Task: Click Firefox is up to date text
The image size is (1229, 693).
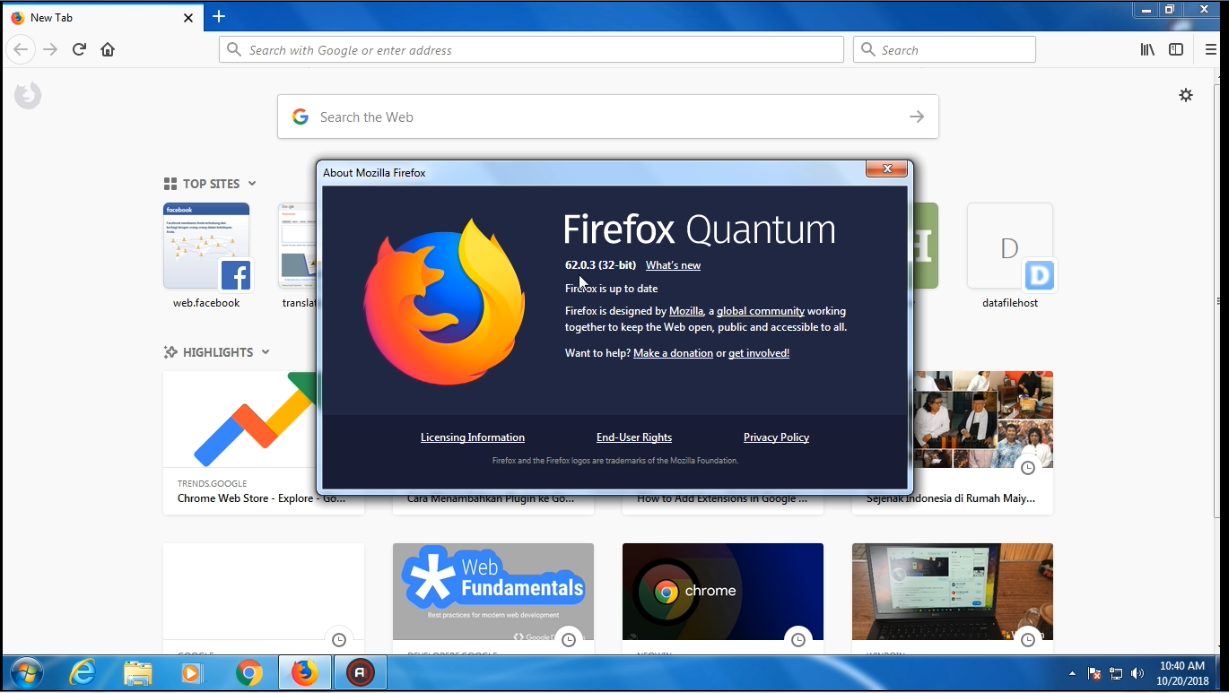Action: [x=611, y=288]
